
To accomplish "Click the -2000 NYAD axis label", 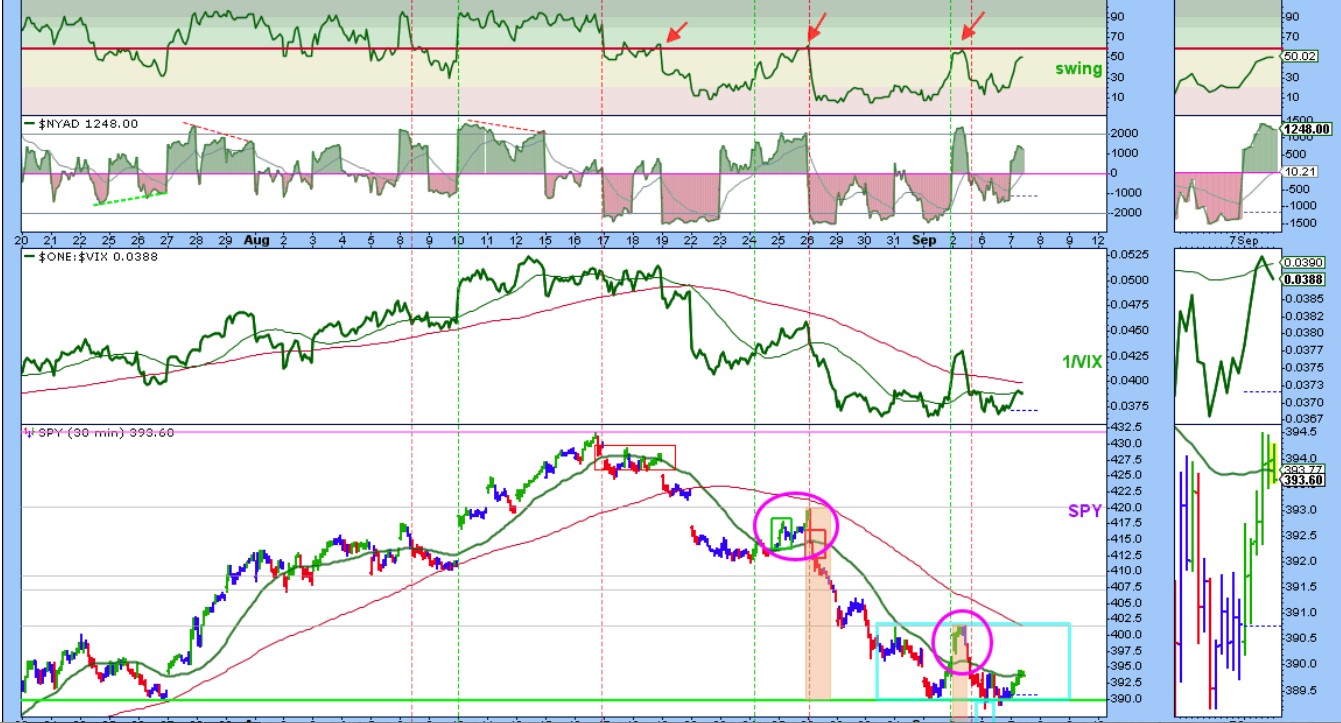I will (1127, 212).
